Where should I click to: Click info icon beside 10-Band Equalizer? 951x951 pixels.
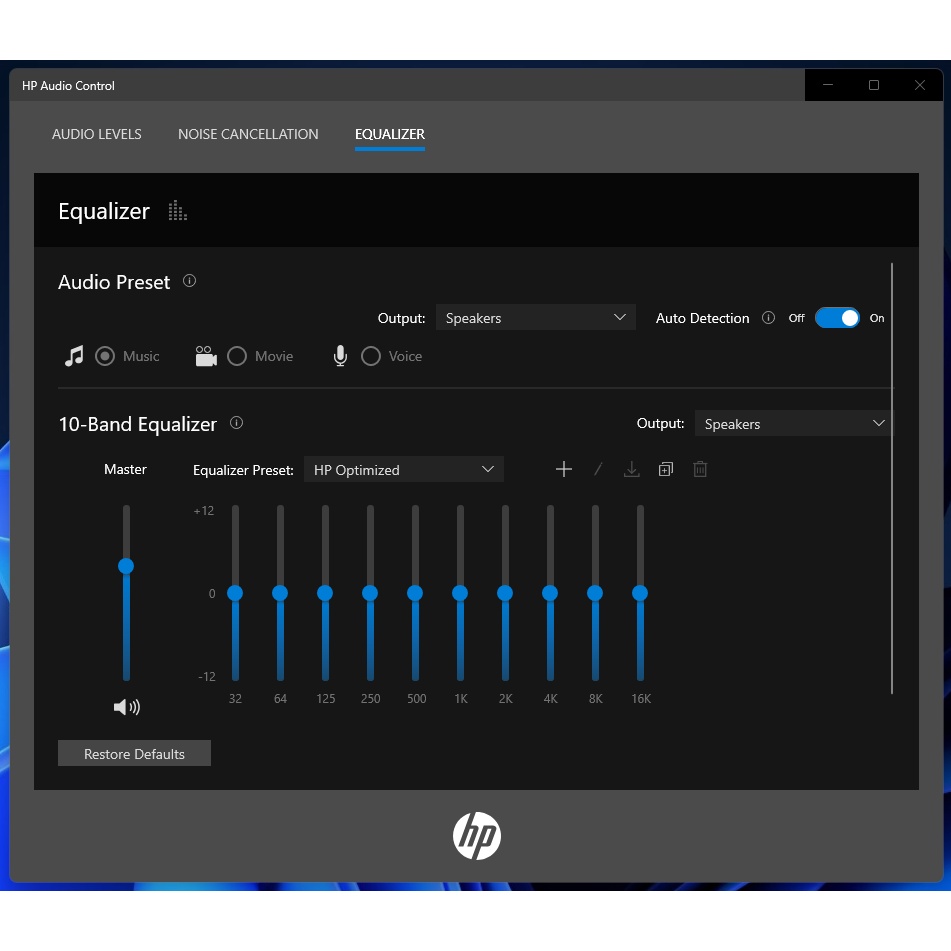tap(236, 423)
